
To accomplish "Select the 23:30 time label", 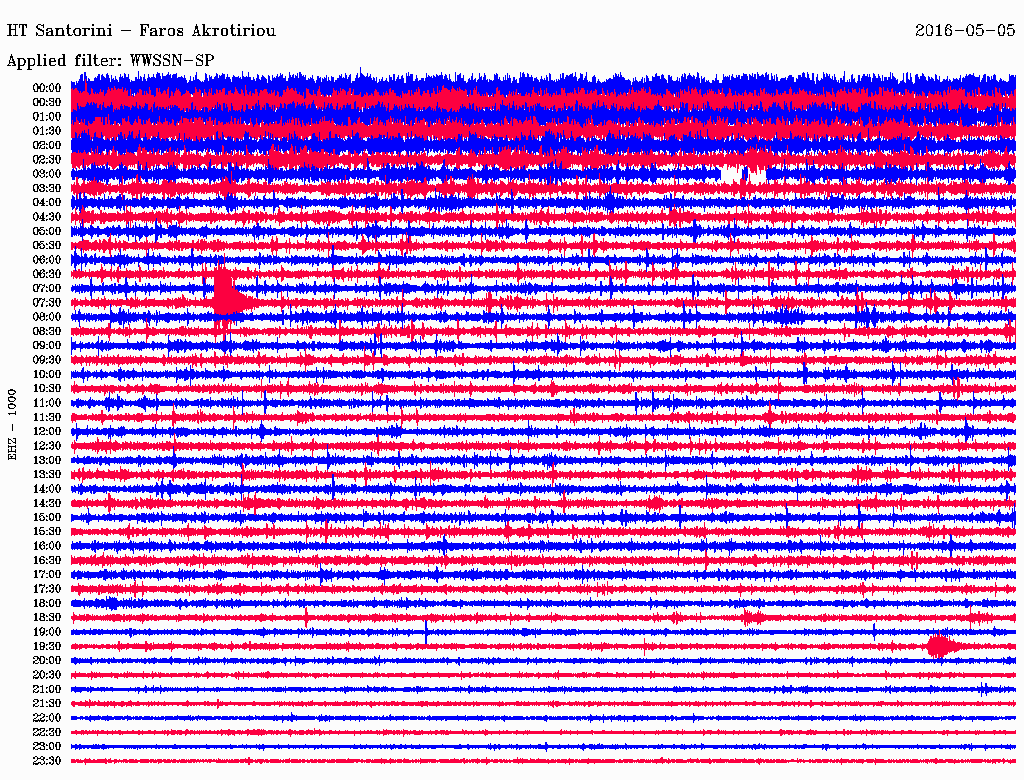I will [x=47, y=761].
